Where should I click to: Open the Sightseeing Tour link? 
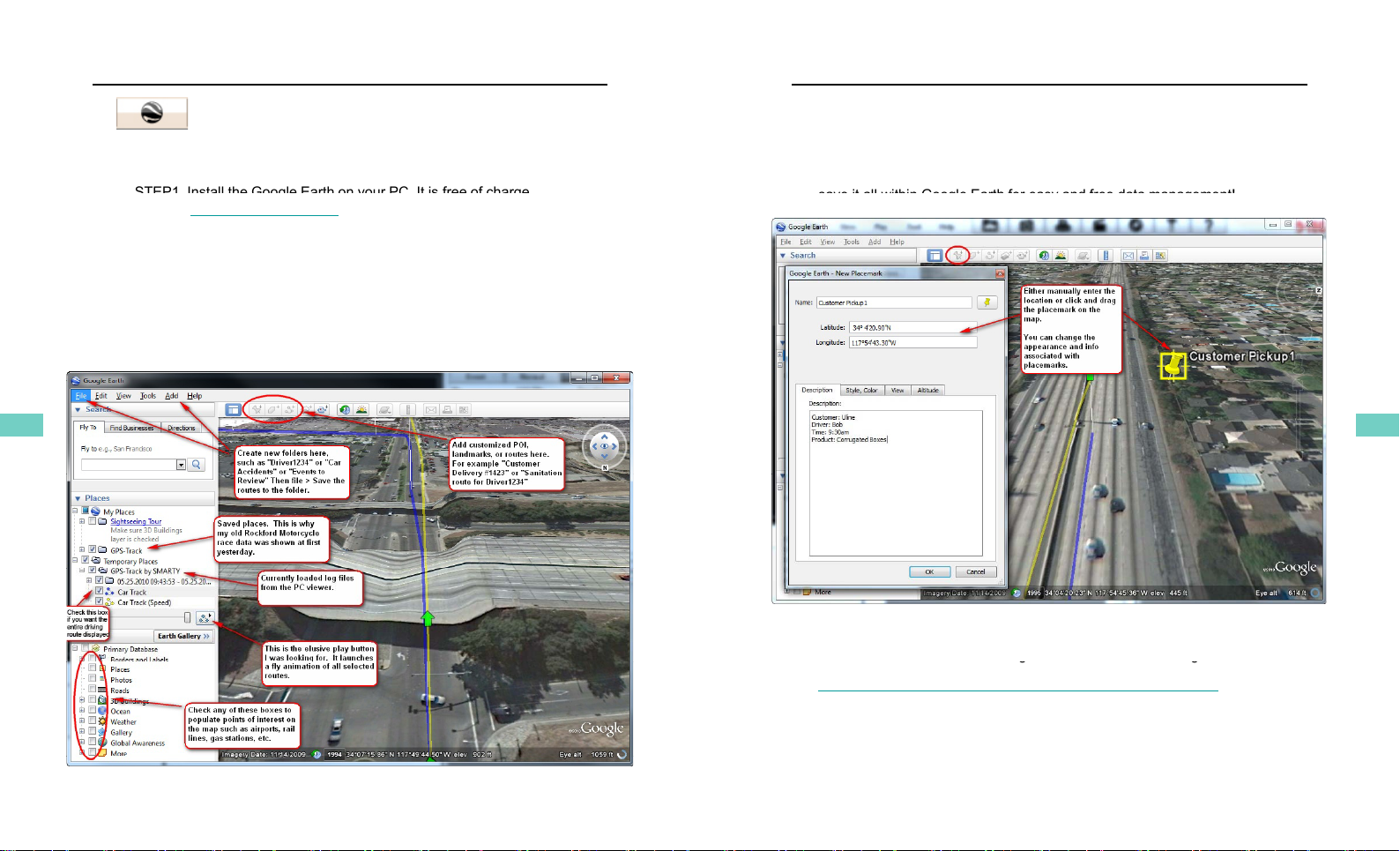click(x=136, y=521)
